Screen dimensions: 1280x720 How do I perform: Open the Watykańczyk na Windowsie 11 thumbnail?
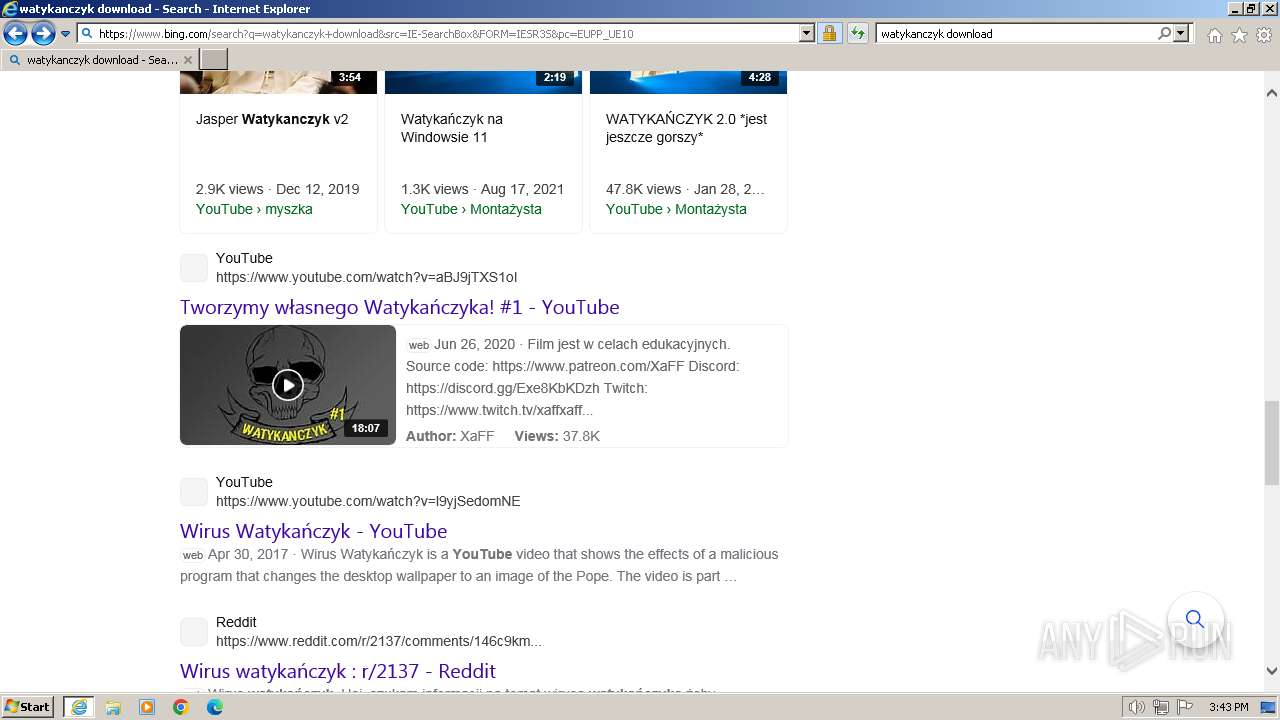coord(483,82)
